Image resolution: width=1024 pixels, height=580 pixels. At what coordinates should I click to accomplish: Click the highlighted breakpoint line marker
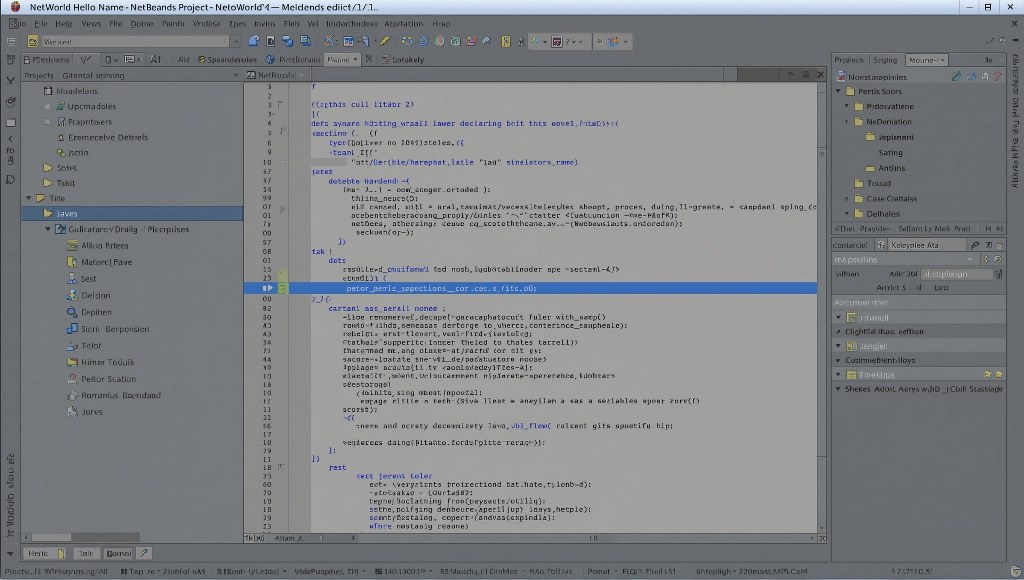pyautogui.click(x=267, y=288)
